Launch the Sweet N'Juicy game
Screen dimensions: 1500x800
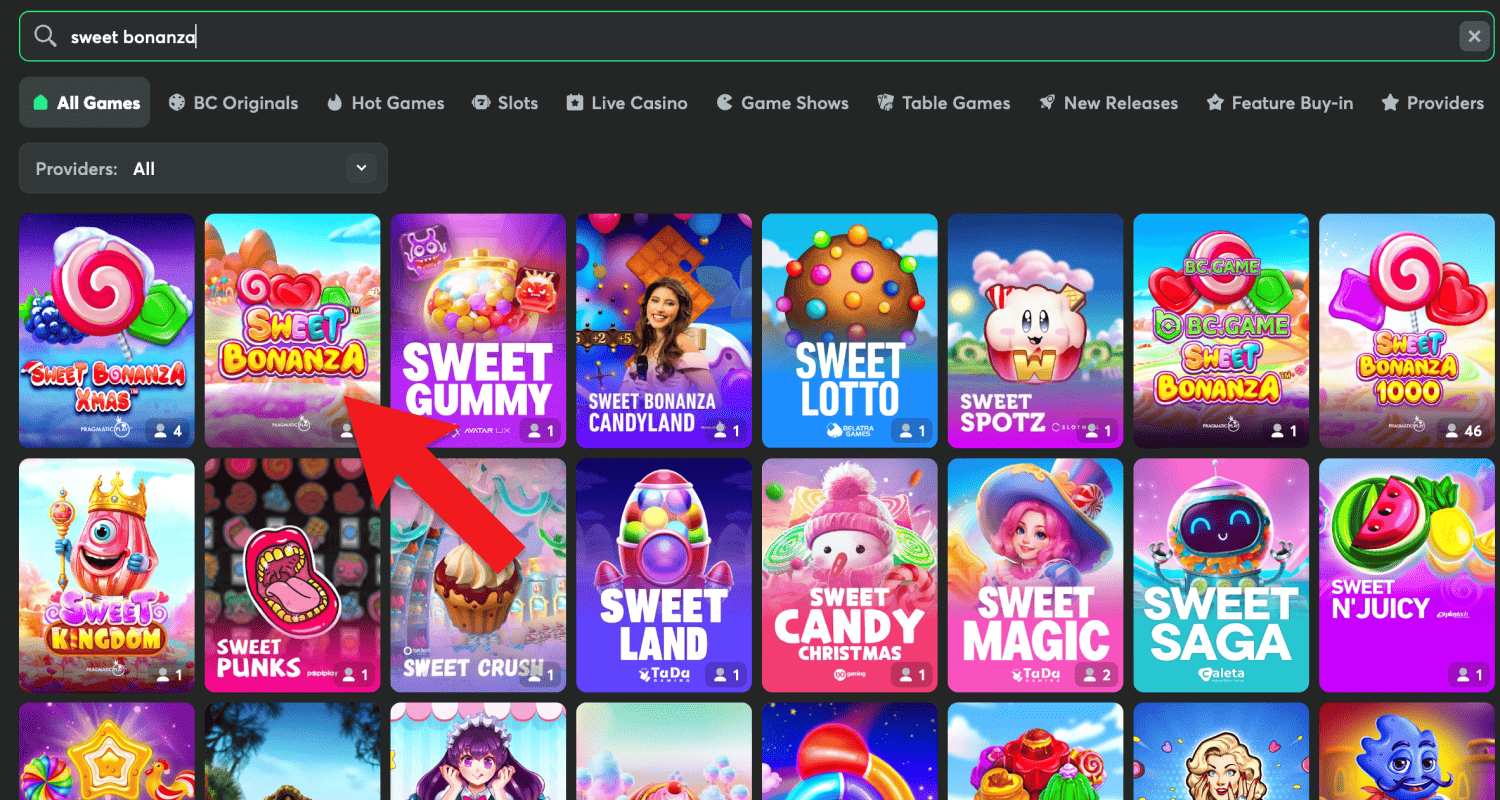tap(1407, 575)
